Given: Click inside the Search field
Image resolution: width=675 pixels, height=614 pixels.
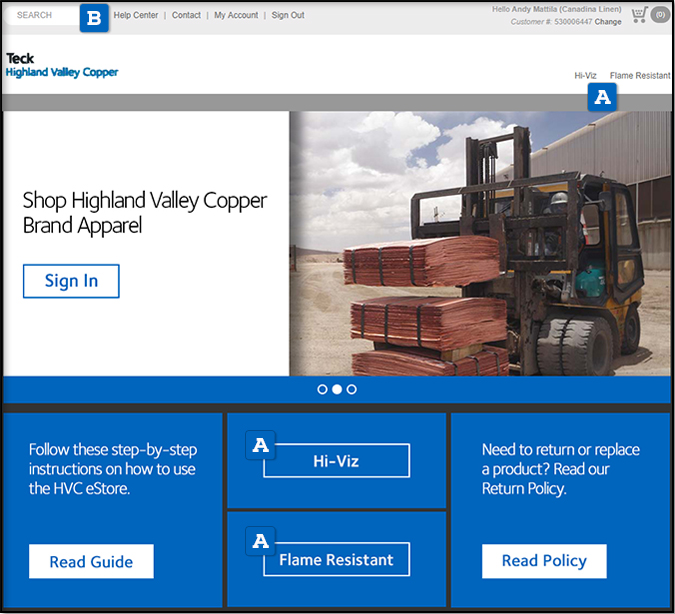Looking at the screenshot, I should click(44, 16).
